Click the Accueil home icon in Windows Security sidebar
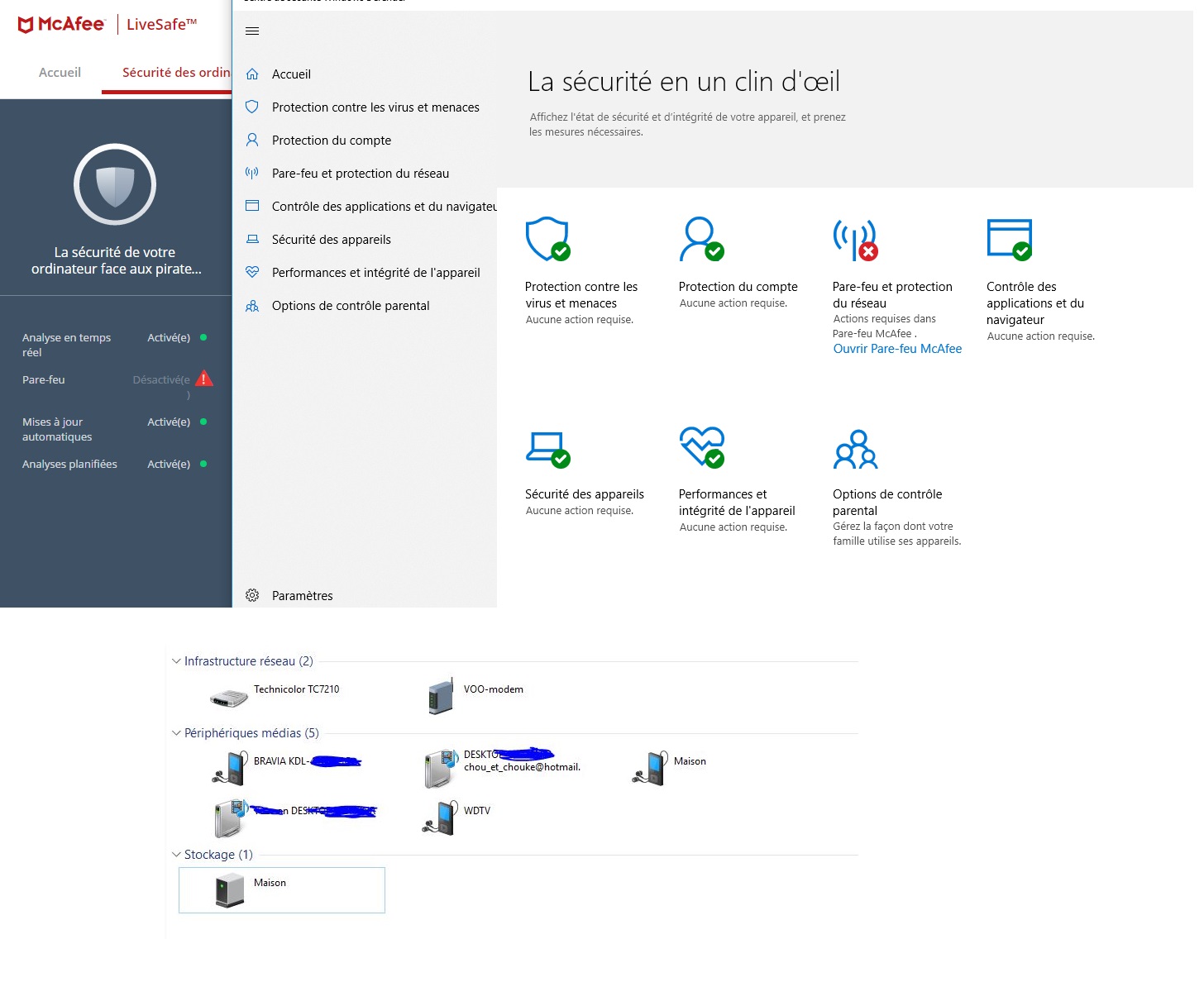Image resolution: width=1204 pixels, height=982 pixels. [252, 74]
